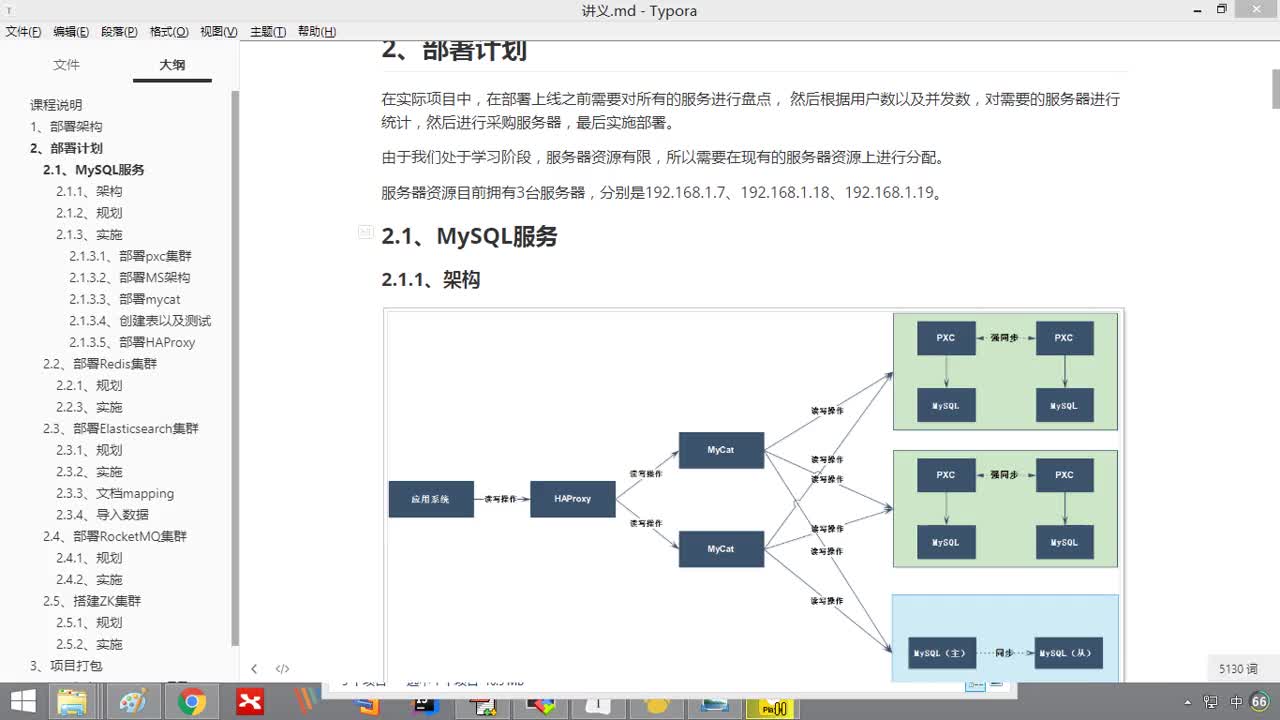Jump to 2.1.3.2、部署MS架构

129,278
